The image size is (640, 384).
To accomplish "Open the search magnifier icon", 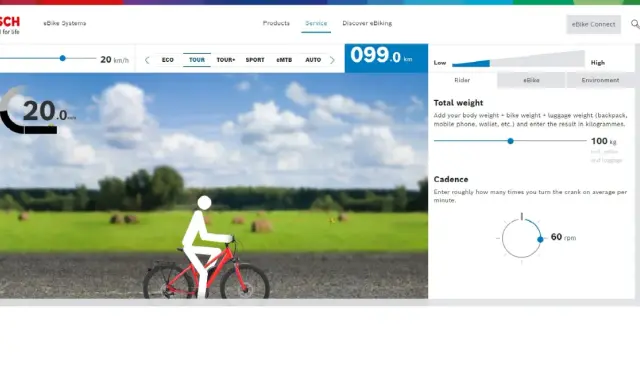I will (635, 24).
